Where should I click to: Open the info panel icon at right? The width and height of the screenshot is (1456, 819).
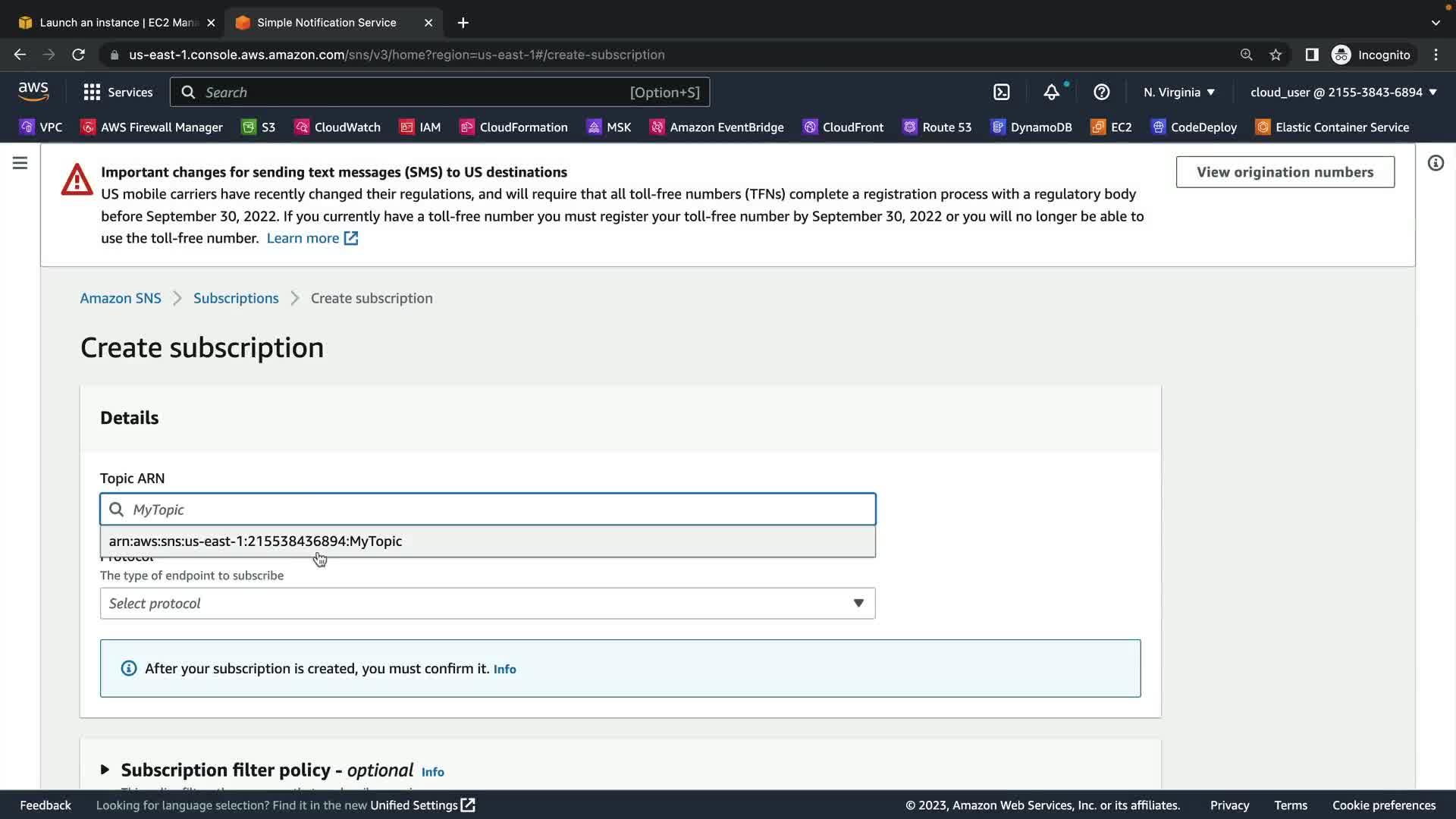tap(1435, 163)
